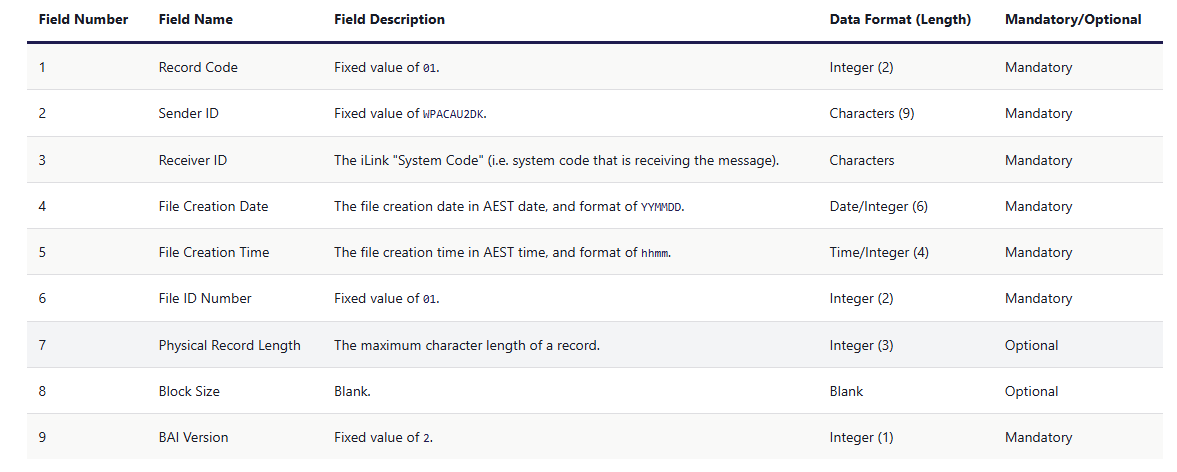Select the File Creation Date cell
This screenshot has height=472, width=1177.
point(213,206)
